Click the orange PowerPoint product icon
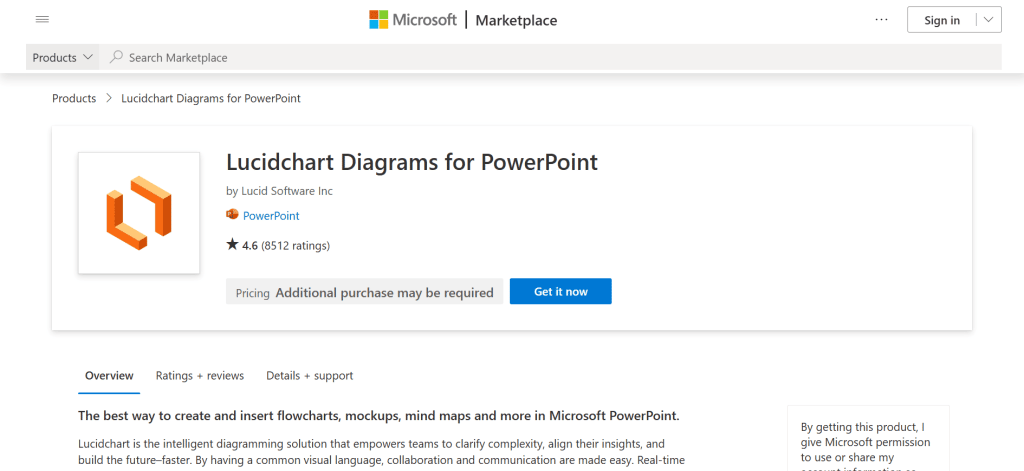Viewport: 1024px width, 471px height. coord(233,215)
